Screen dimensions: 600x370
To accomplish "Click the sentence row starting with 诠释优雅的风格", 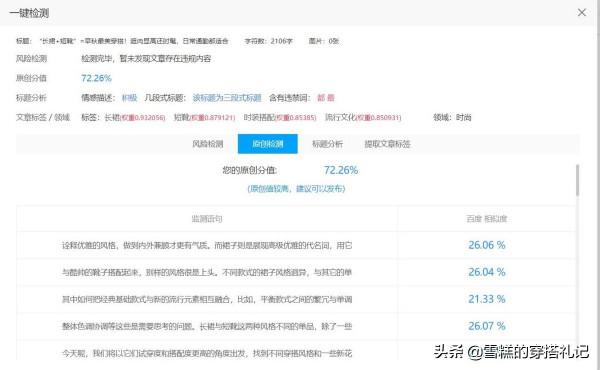I will (x=207, y=245).
